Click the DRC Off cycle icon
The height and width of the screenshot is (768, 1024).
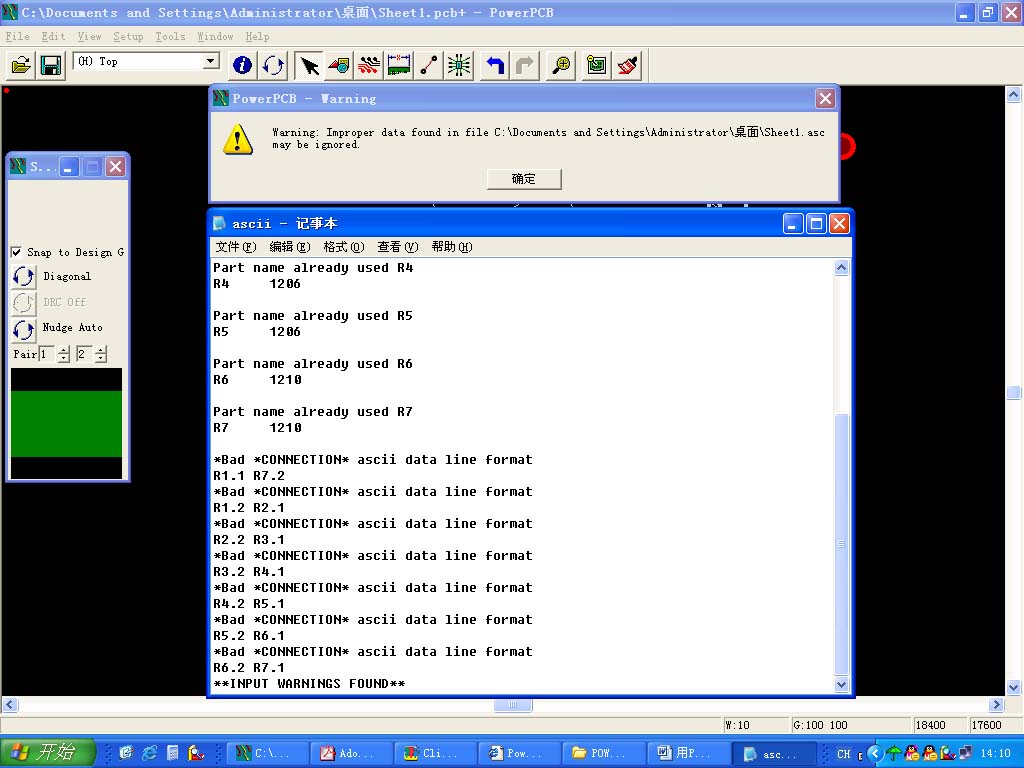[x=24, y=302]
